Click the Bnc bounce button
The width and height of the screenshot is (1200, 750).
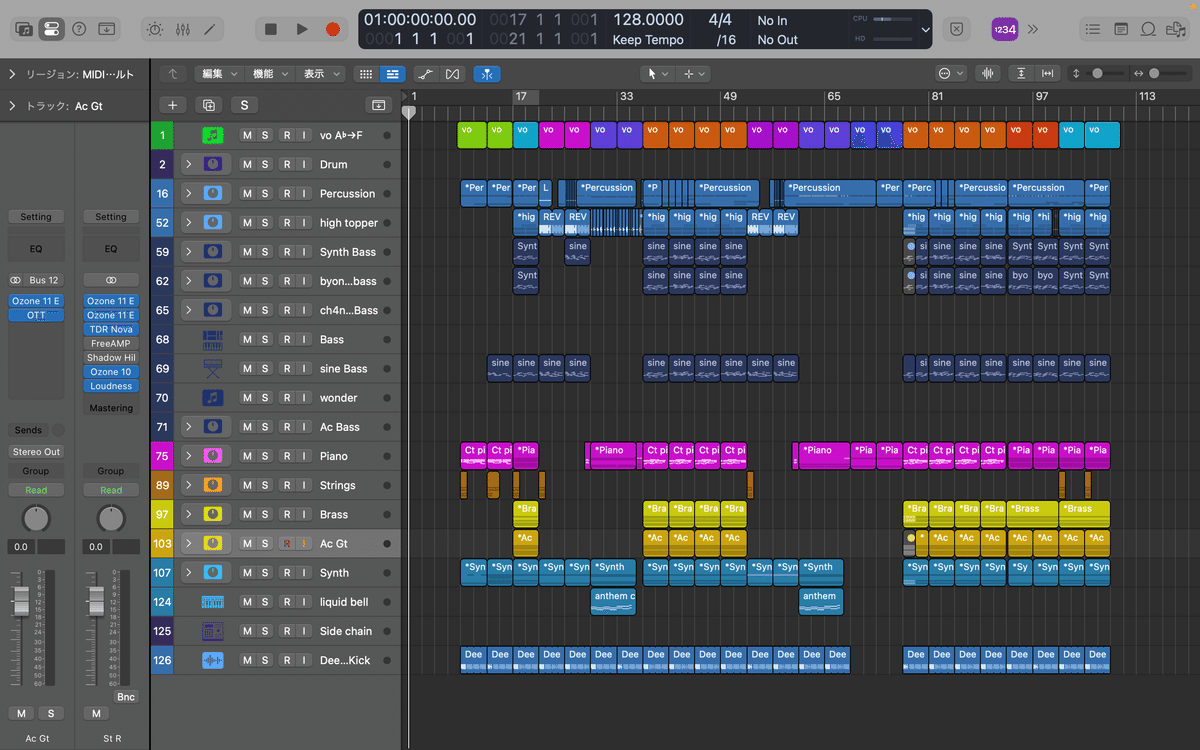pyautogui.click(x=126, y=697)
